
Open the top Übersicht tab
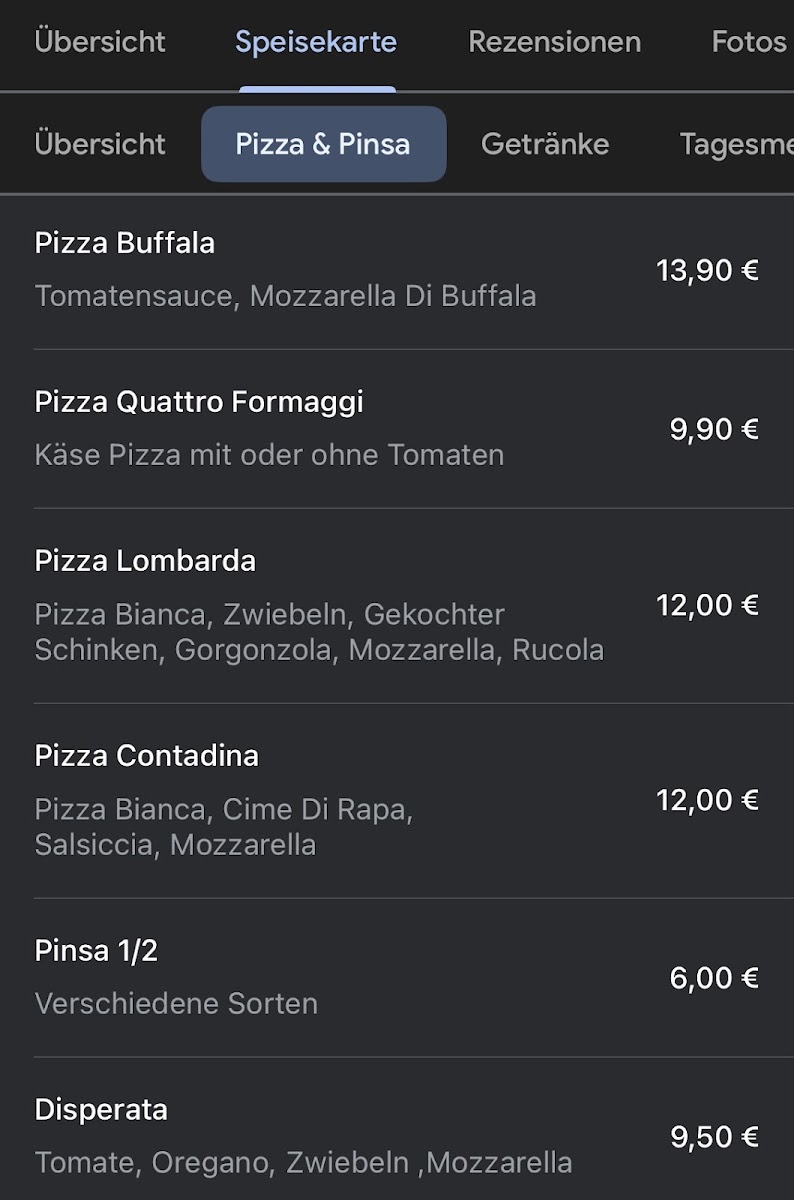pyautogui.click(x=100, y=42)
